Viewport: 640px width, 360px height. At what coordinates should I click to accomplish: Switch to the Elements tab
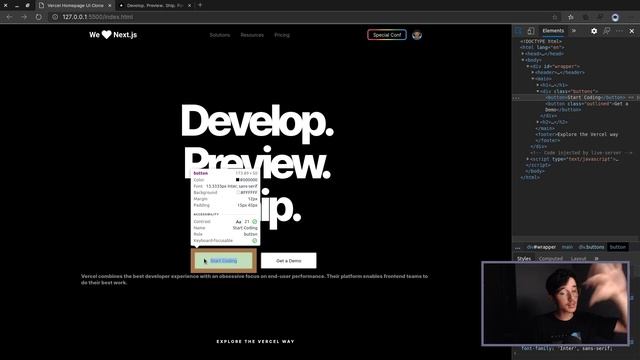(x=553, y=31)
